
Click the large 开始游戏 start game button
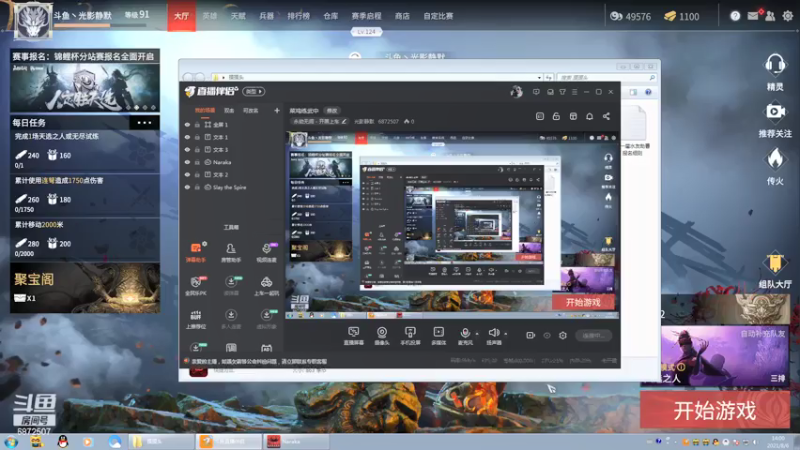[715, 411]
